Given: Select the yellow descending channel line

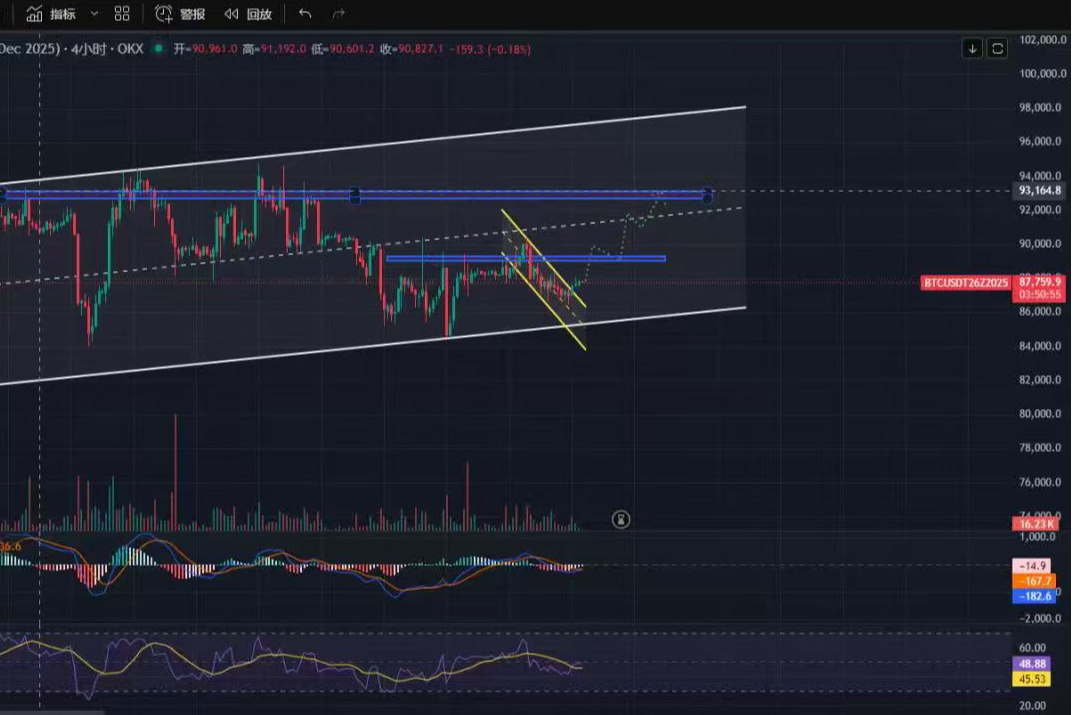Looking at the screenshot, I should point(545,257).
